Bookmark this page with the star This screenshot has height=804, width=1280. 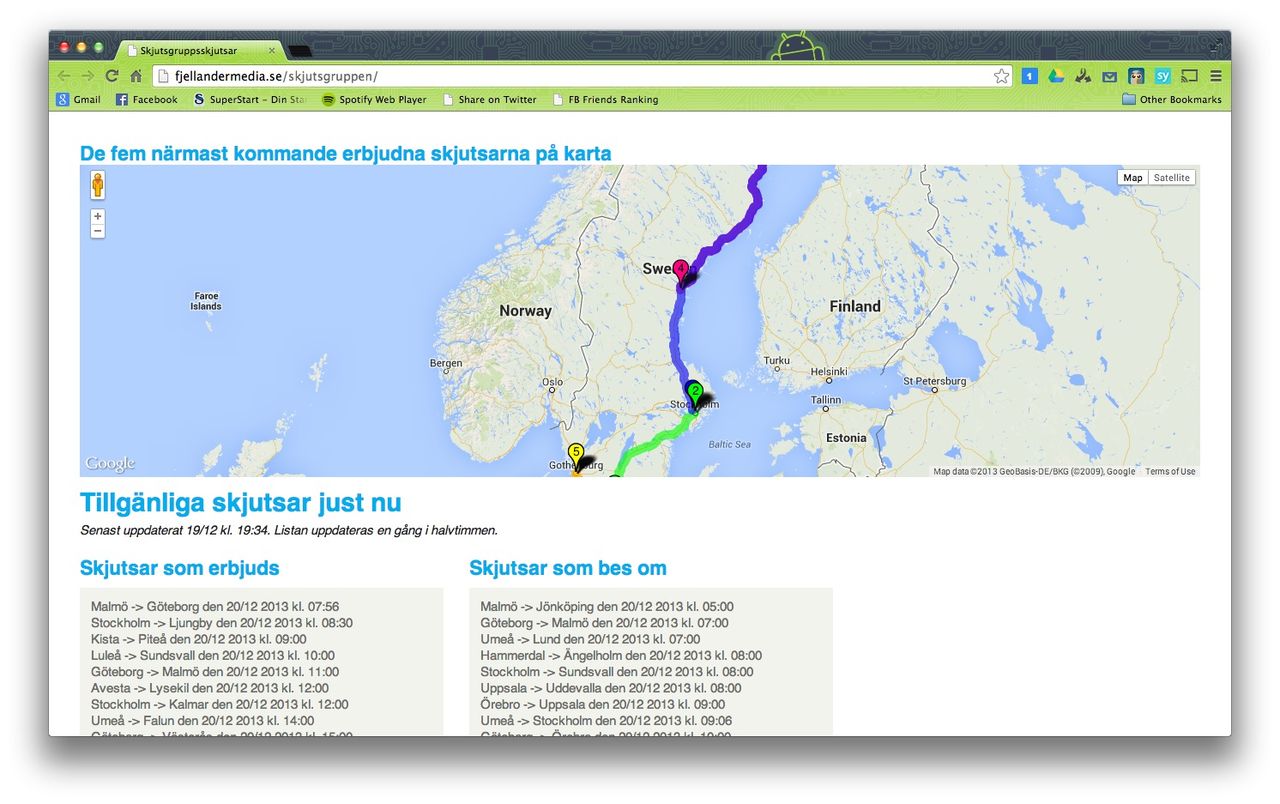click(1001, 76)
